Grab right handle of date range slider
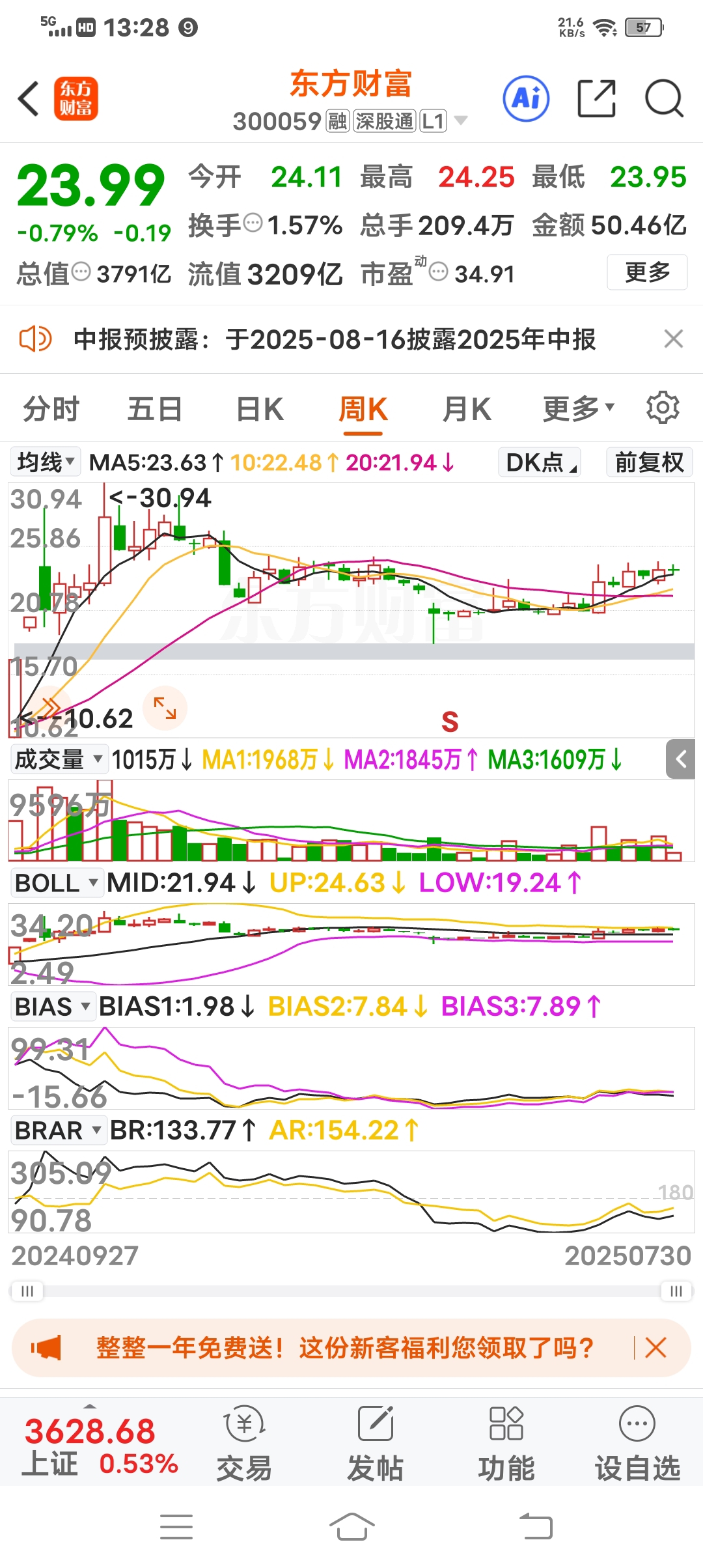Screen dimensions: 703x1568 pos(676,1291)
